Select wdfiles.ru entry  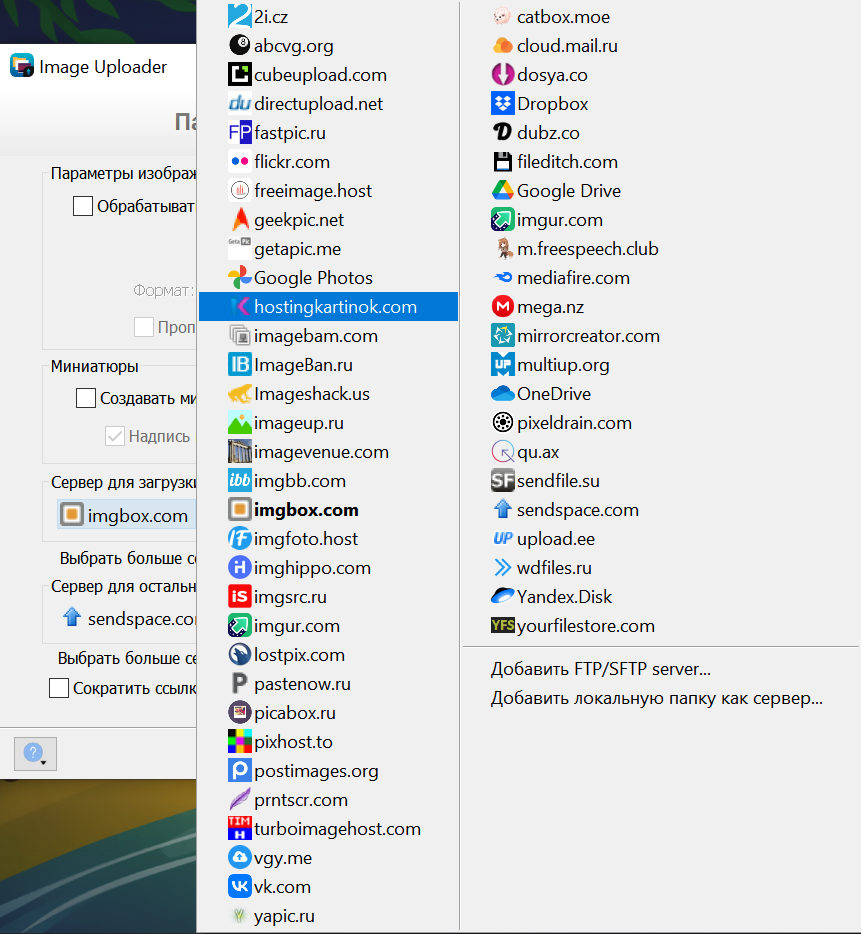pos(661,568)
